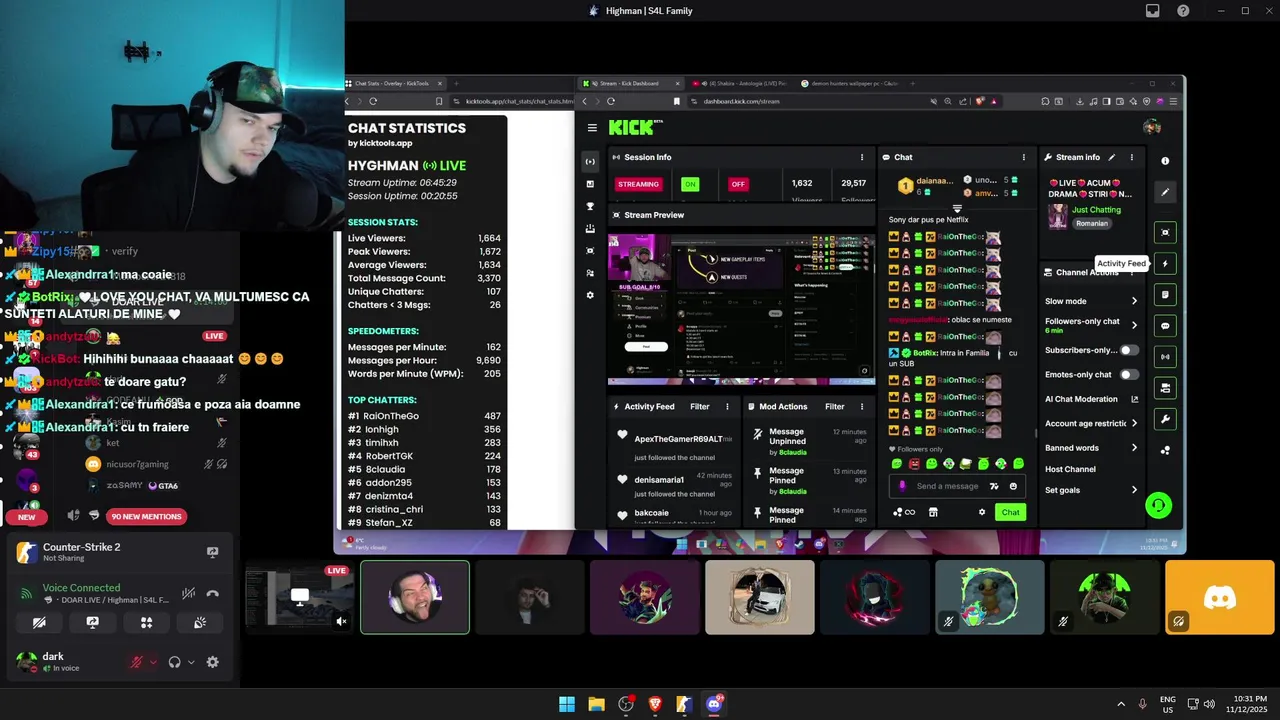Open Kick profile avatar menu

1152,127
